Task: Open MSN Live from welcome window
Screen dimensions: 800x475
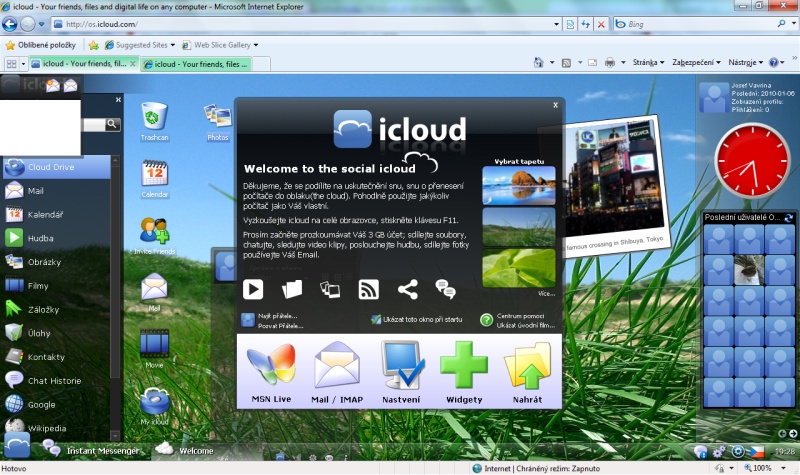Action: (x=271, y=372)
